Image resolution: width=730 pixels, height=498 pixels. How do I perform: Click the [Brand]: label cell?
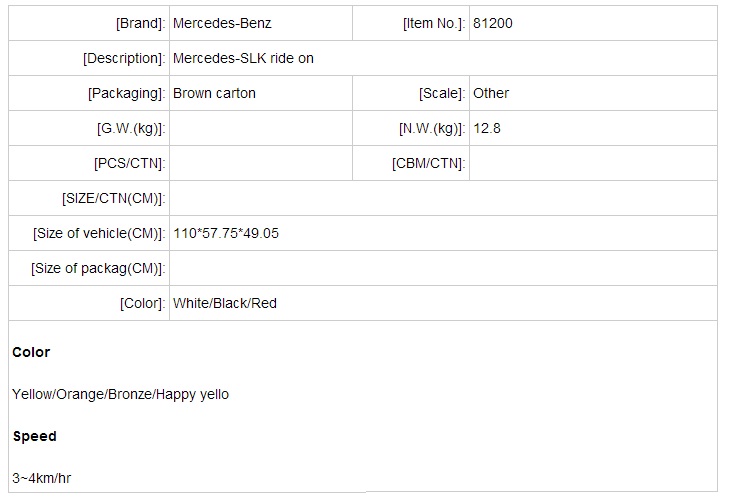140,23
